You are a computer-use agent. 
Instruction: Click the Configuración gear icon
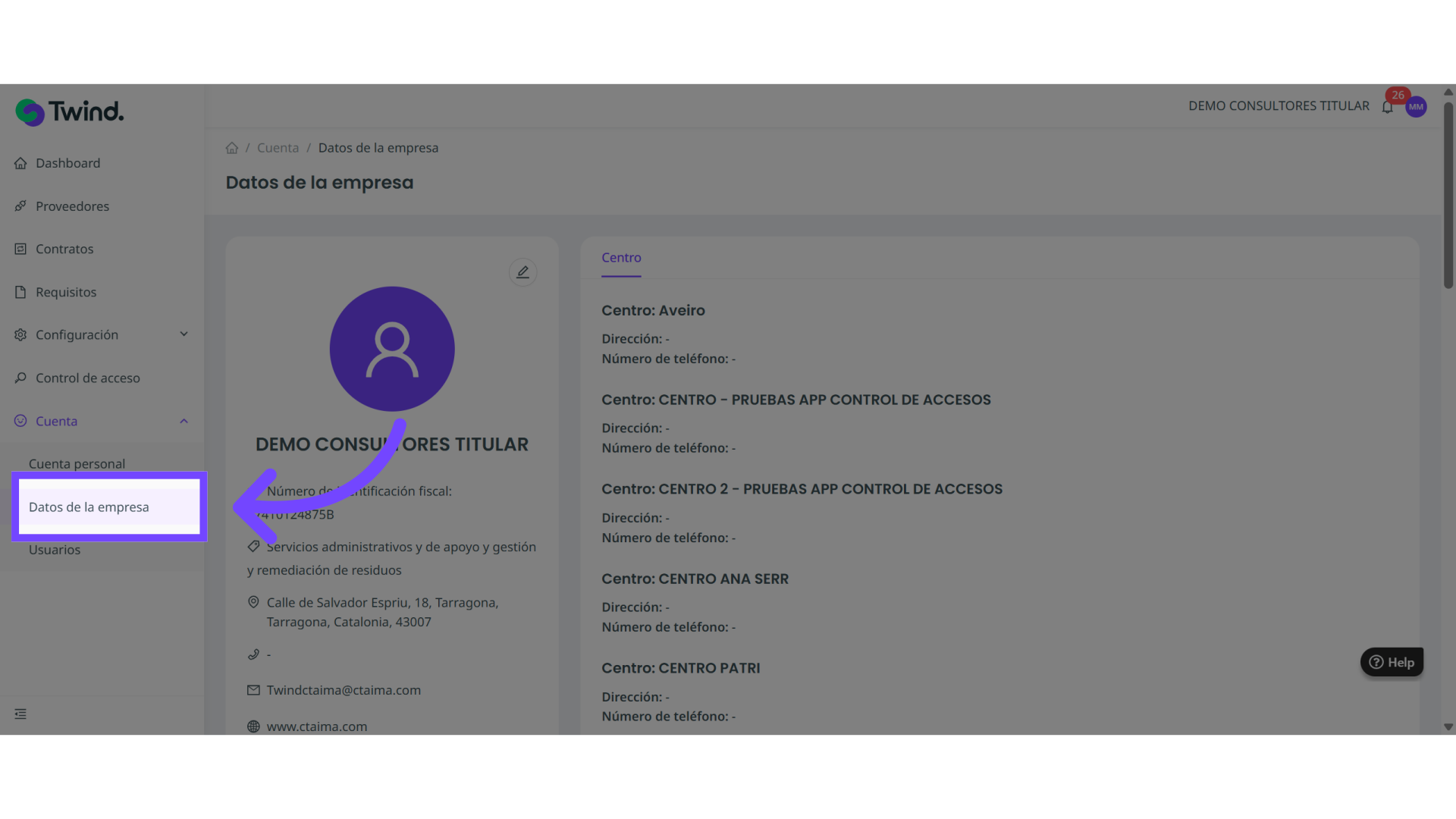[x=20, y=334]
